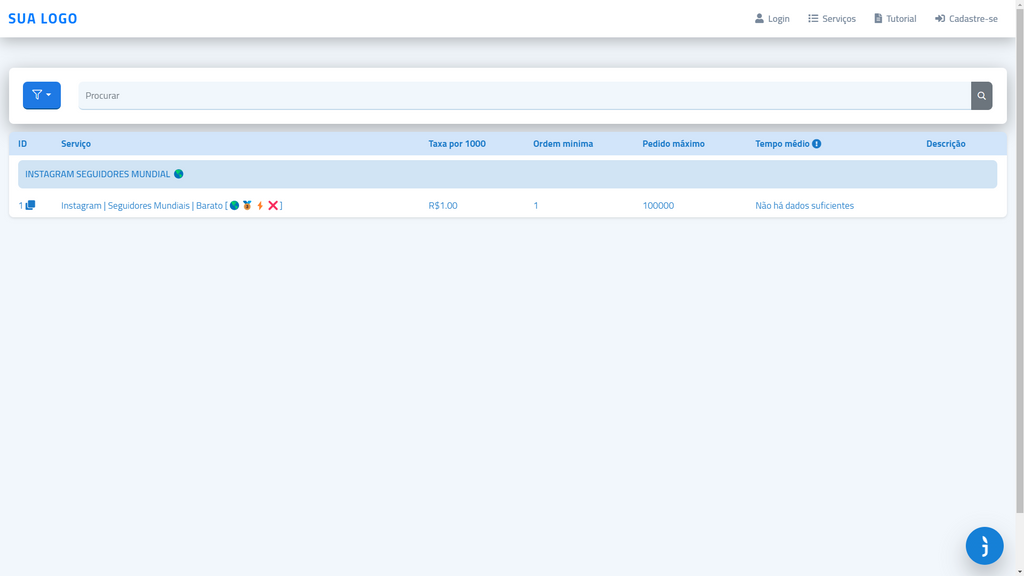Click the SUA LOGO header

click(x=42, y=18)
